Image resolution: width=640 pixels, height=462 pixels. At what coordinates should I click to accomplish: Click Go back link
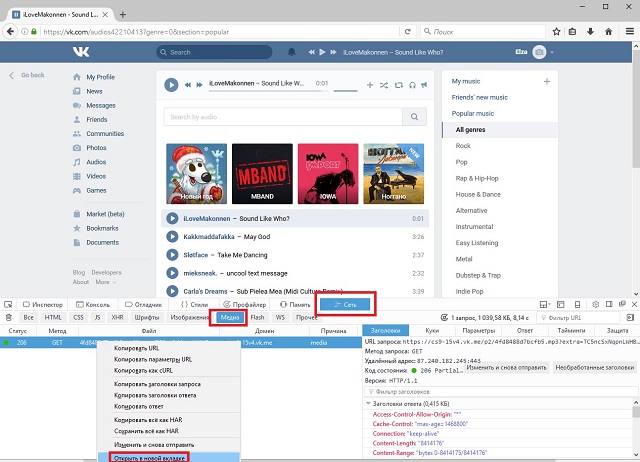point(27,75)
